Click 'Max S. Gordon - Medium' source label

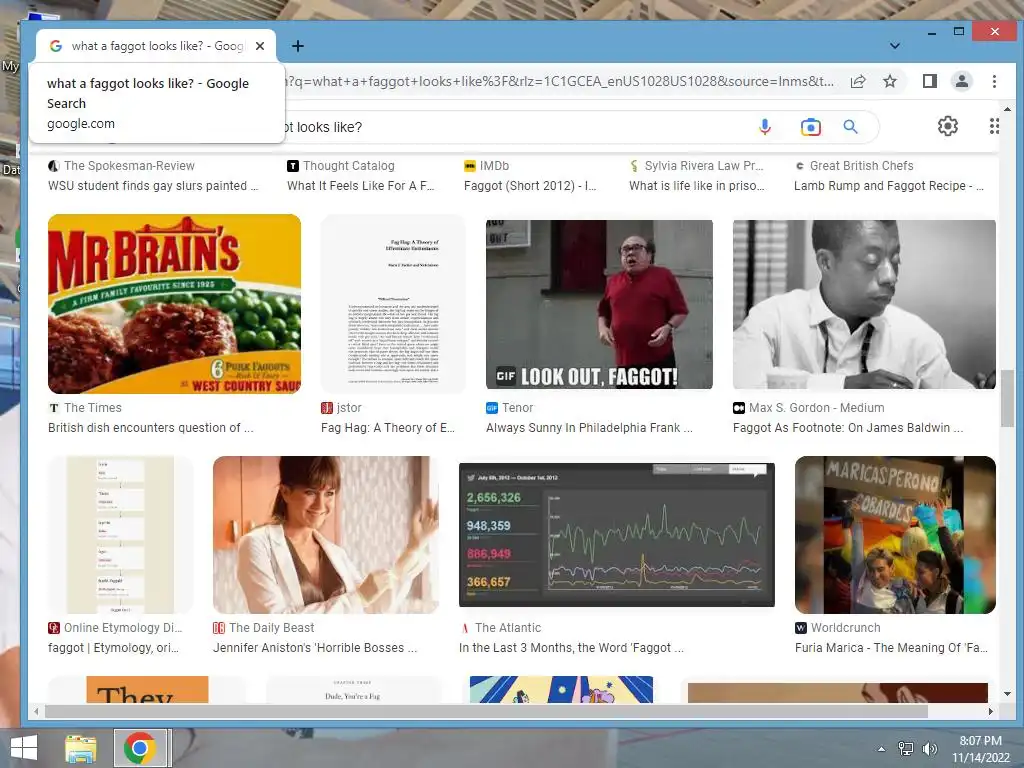(x=816, y=408)
